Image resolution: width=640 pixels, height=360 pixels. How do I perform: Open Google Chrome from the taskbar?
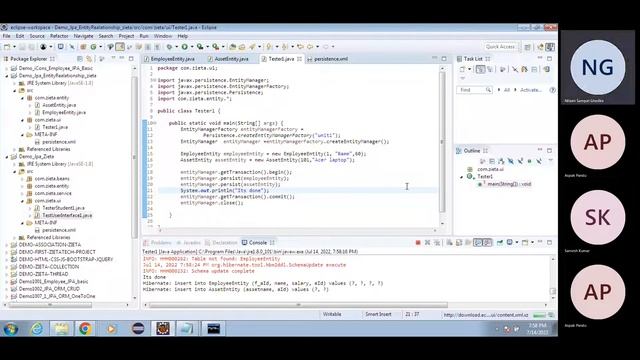coord(85,329)
